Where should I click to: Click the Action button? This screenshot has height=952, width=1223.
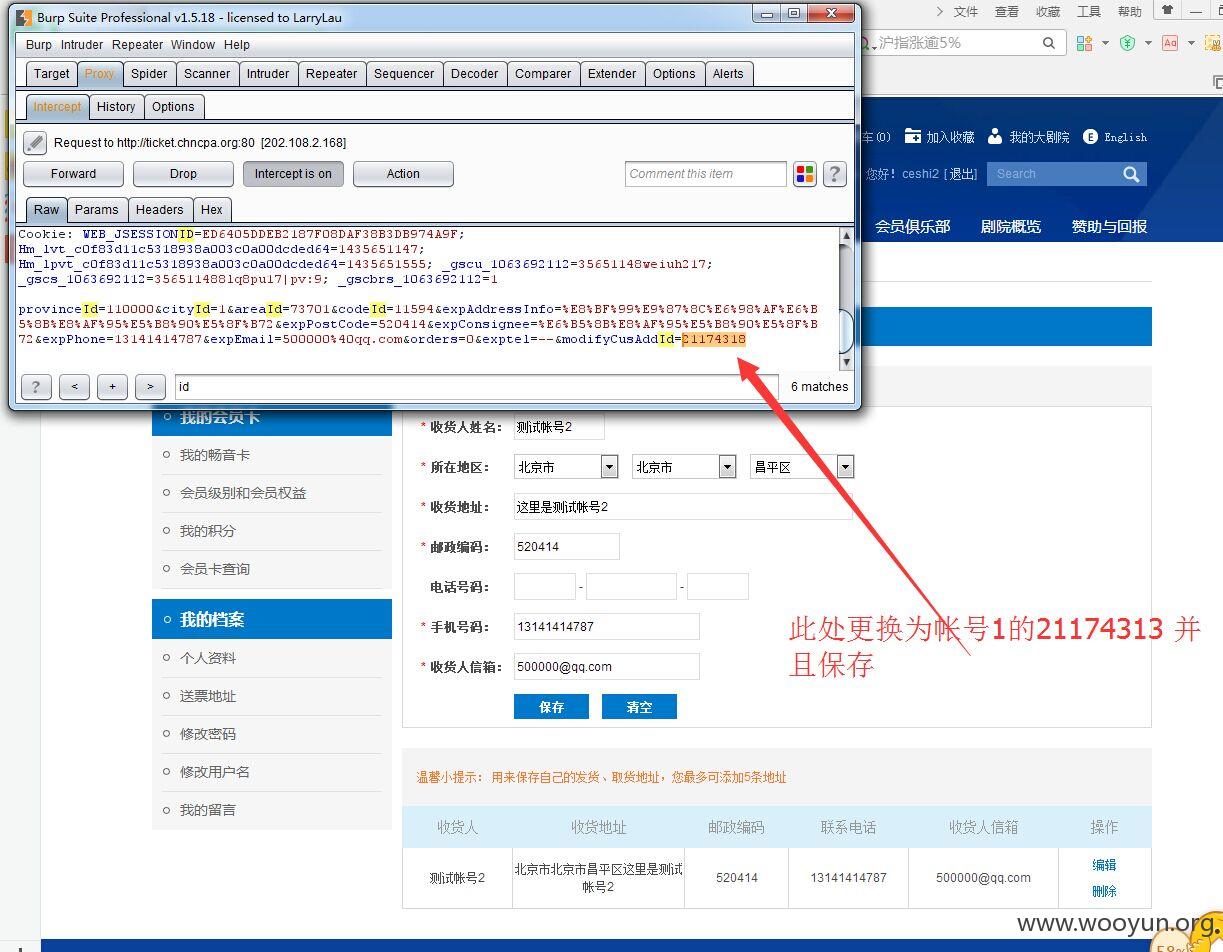tap(403, 174)
